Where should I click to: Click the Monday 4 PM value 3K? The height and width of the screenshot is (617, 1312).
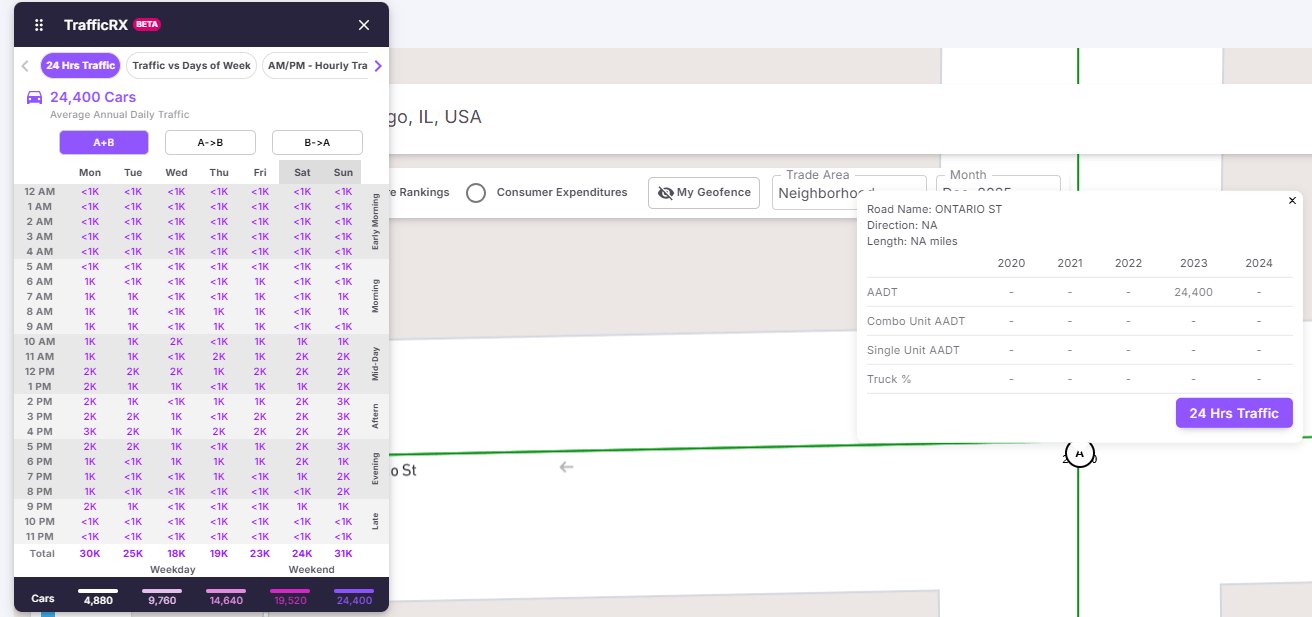coord(90,431)
